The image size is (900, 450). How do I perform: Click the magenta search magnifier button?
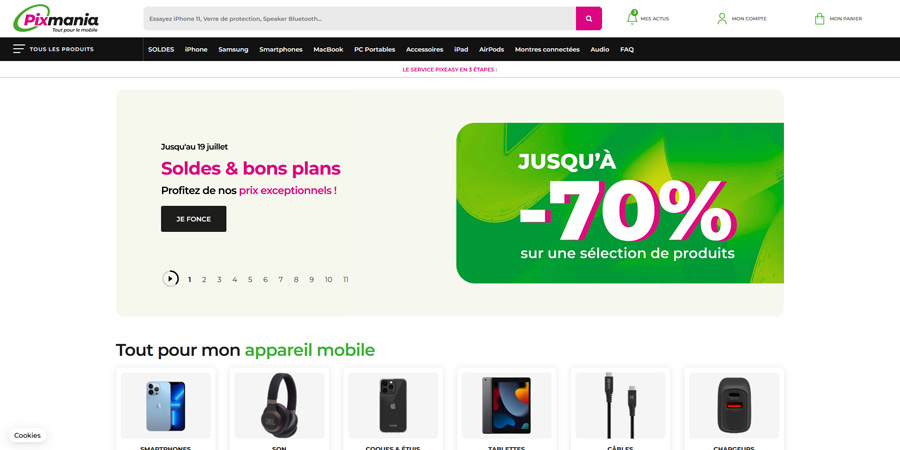(x=588, y=18)
